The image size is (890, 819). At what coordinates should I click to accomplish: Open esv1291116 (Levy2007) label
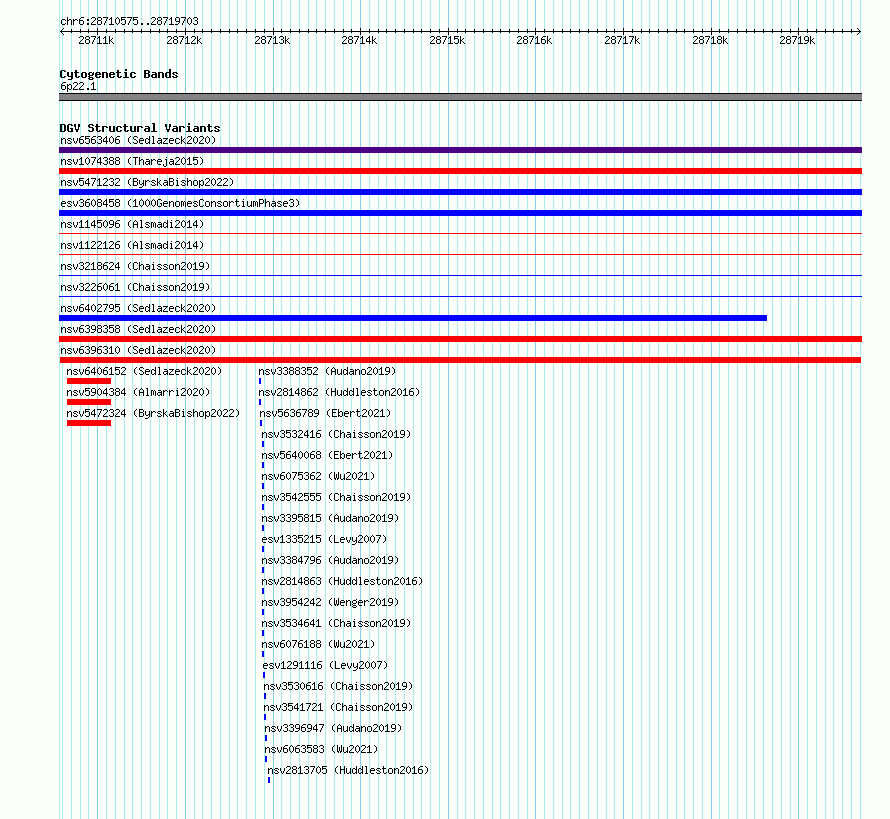[x=325, y=665]
